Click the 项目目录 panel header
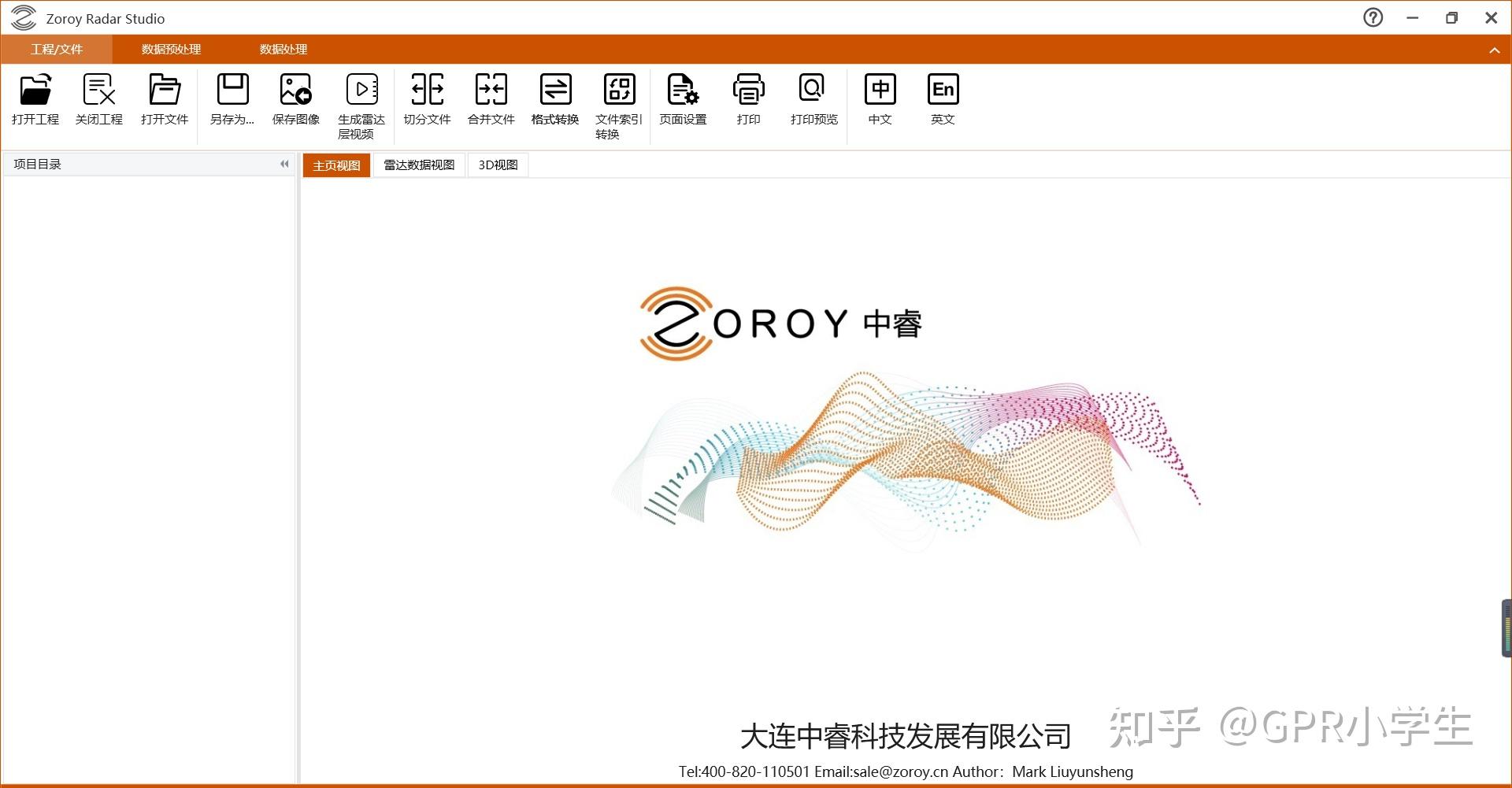Image resolution: width=1512 pixels, height=788 pixels. [149, 164]
